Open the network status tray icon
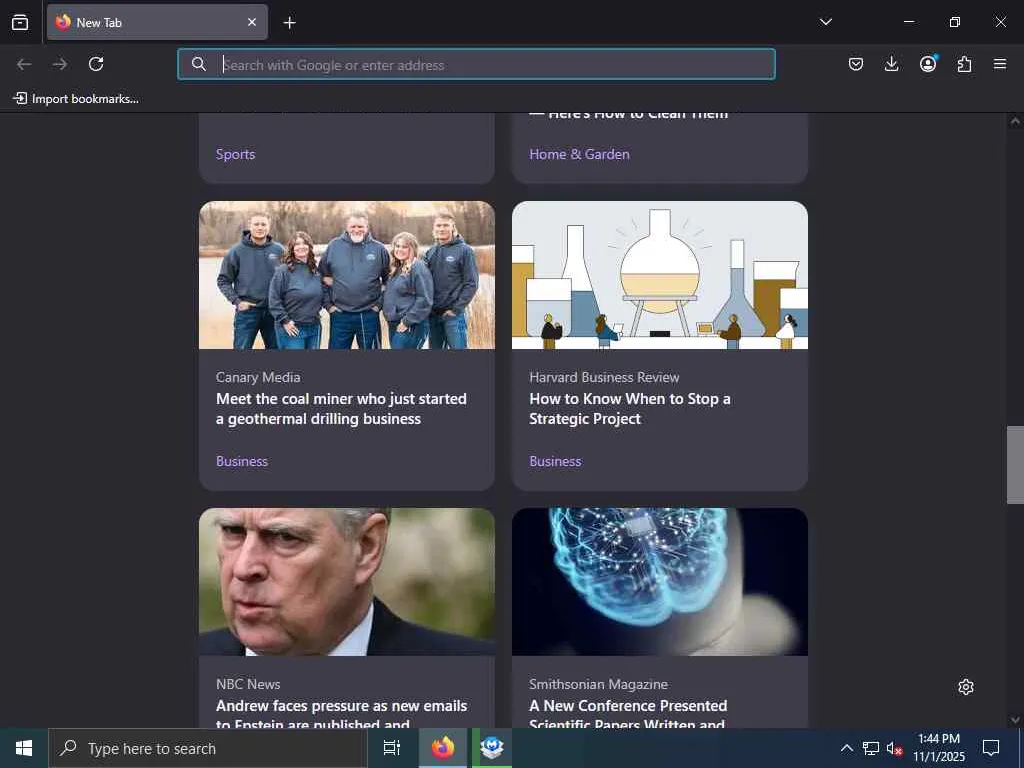Image resolution: width=1024 pixels, height=768 pixels. point(871,748)
